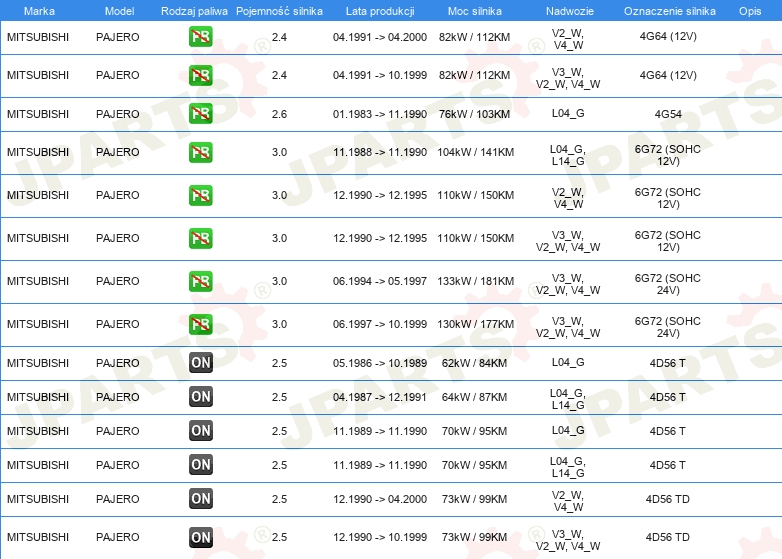
Task: Click the Lata produkcji column header
Action: (x=380, y=11)
